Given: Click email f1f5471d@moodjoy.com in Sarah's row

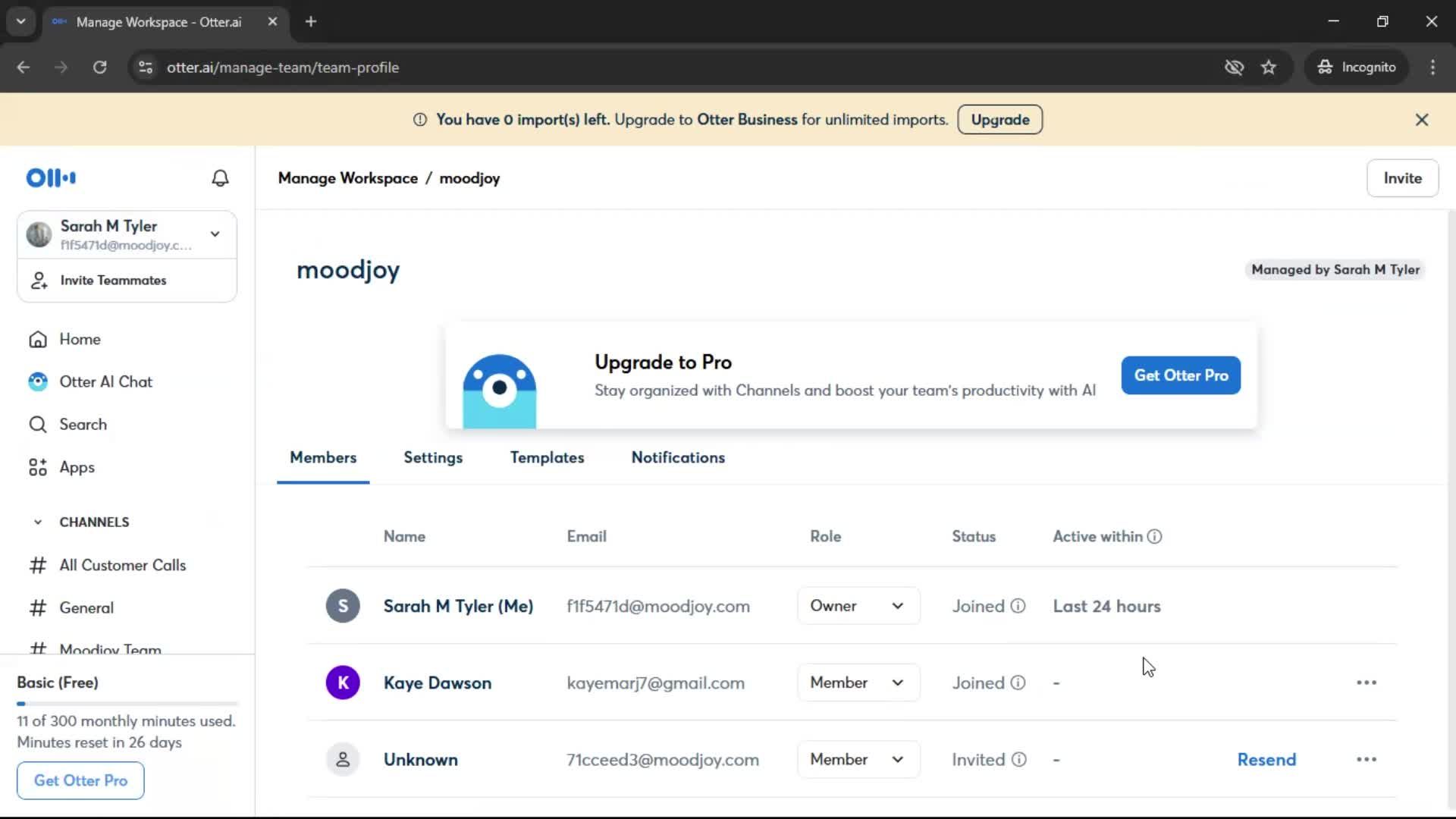Looking at the screenshot, I should click(657, 607).
